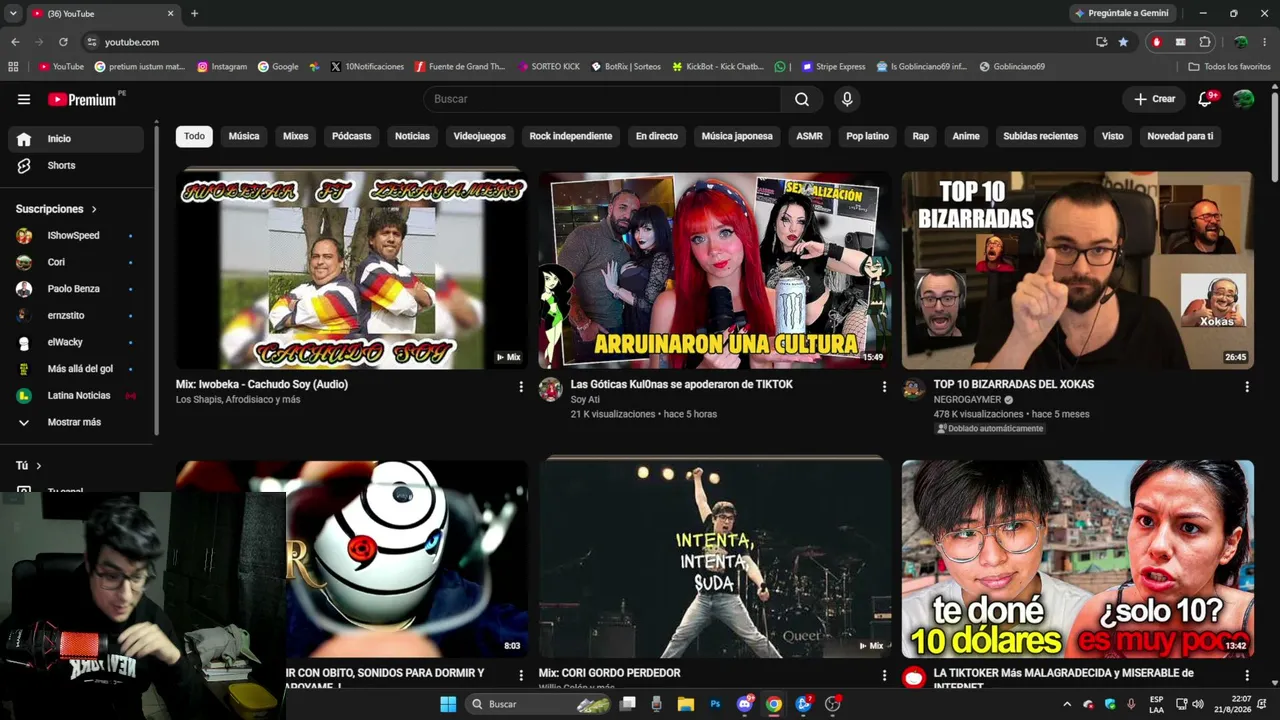Open the tab search dropdown arrow
The height and width of the screenshot is (720, 1280).
(13, 13)
